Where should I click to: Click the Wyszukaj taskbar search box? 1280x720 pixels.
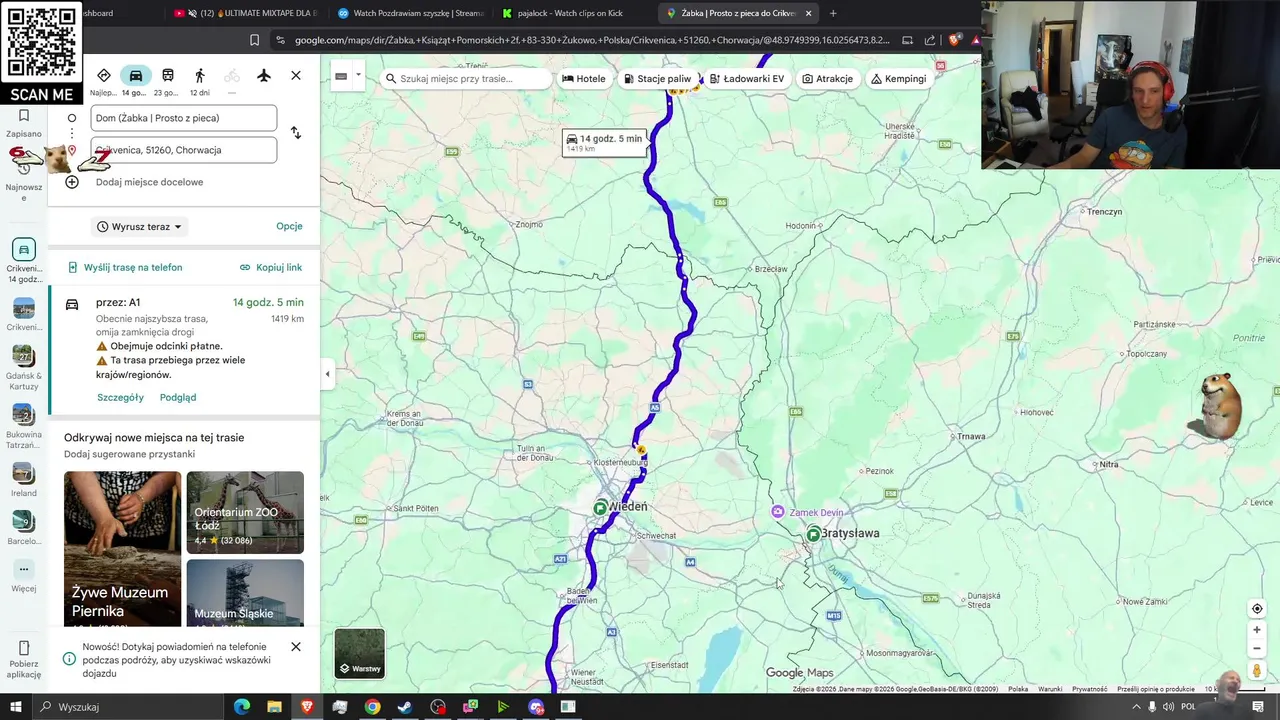click(x=130, y=707)
